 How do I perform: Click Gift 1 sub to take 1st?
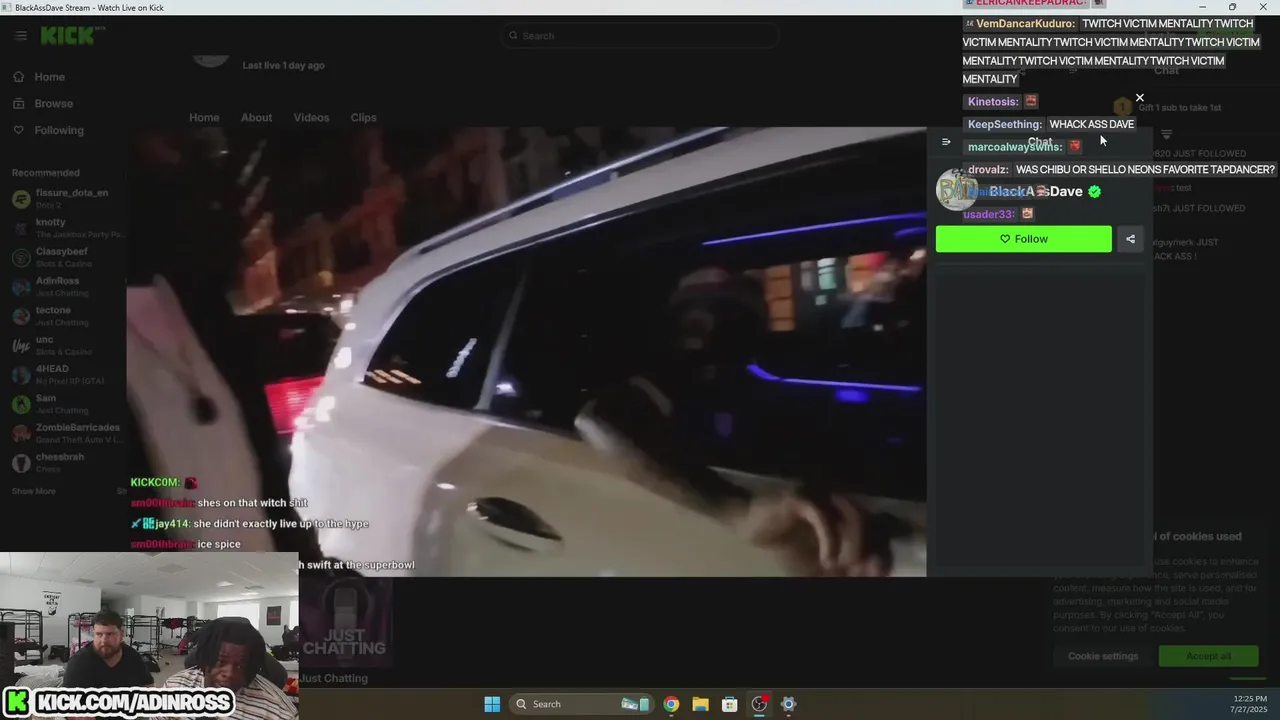pos(1179,108)
